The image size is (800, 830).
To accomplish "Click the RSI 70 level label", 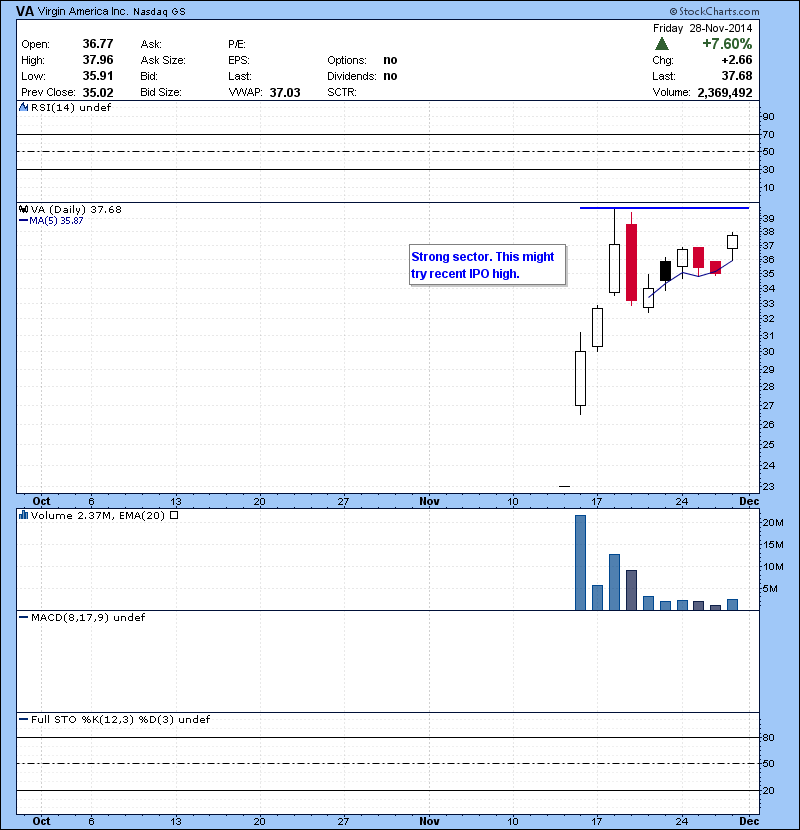I will point(768,134).
